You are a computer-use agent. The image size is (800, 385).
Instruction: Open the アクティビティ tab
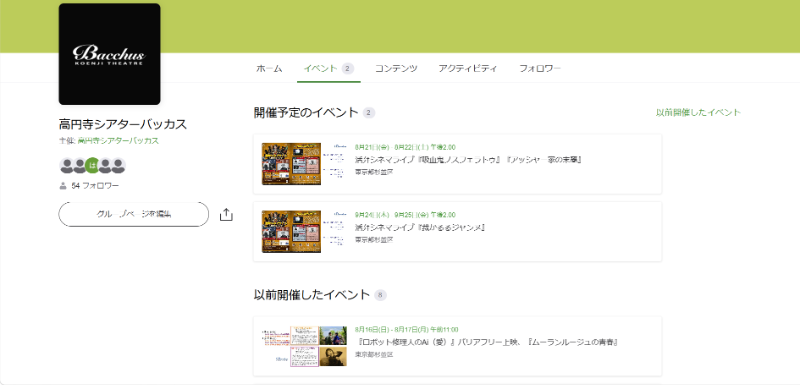[468, 68]
